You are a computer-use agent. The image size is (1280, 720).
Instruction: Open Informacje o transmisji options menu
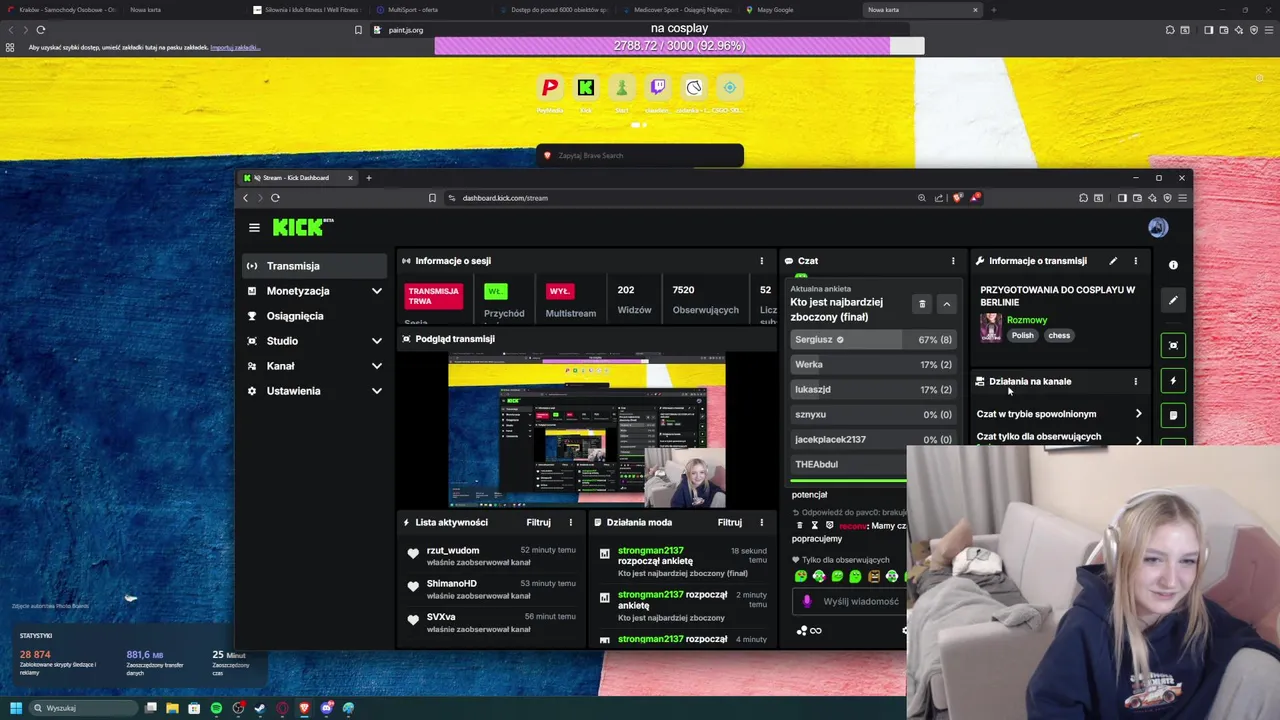click(1135, 261)
